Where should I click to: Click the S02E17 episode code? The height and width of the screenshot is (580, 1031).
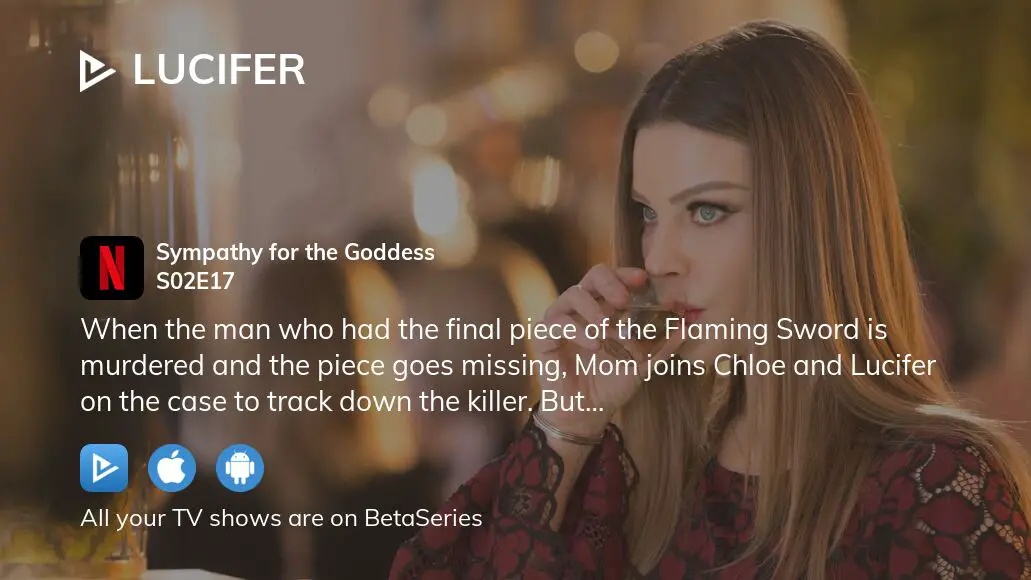(x=195, y=281)
